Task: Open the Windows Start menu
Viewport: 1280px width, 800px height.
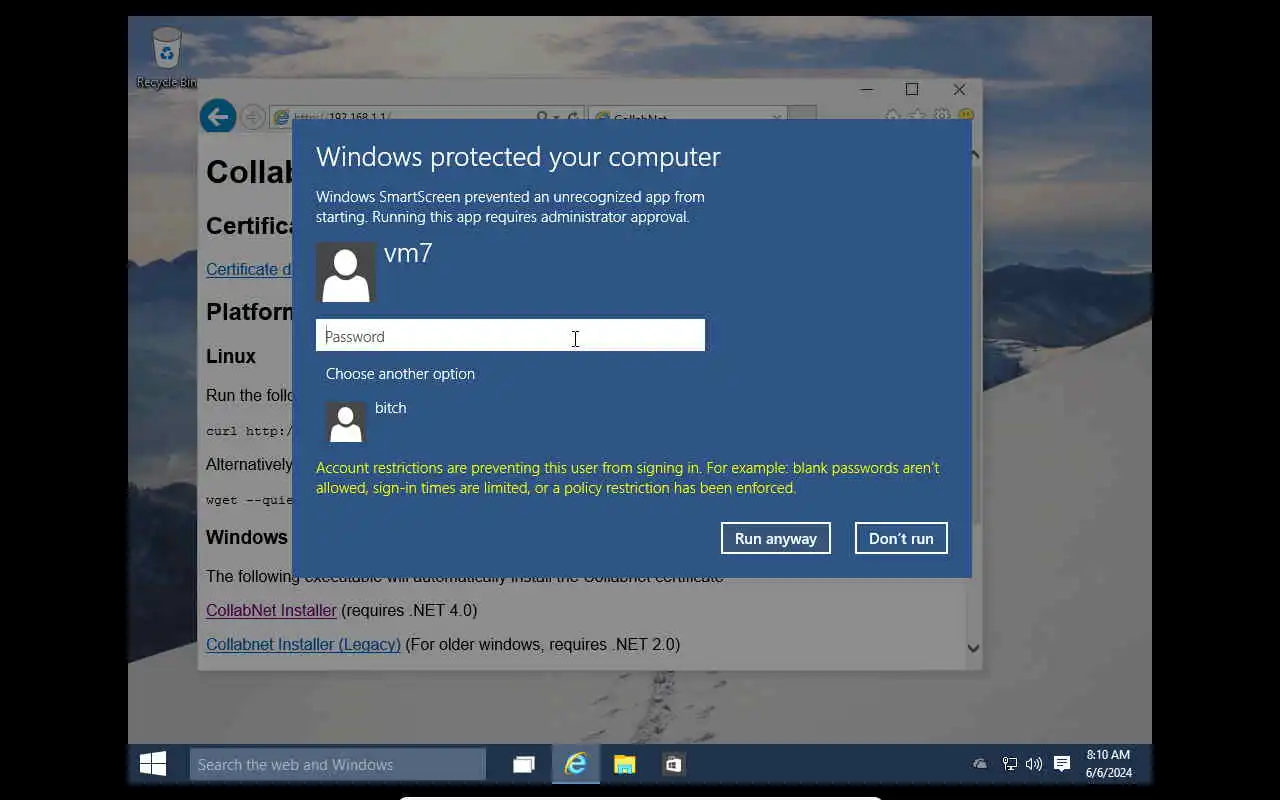Action: [153, 764]
